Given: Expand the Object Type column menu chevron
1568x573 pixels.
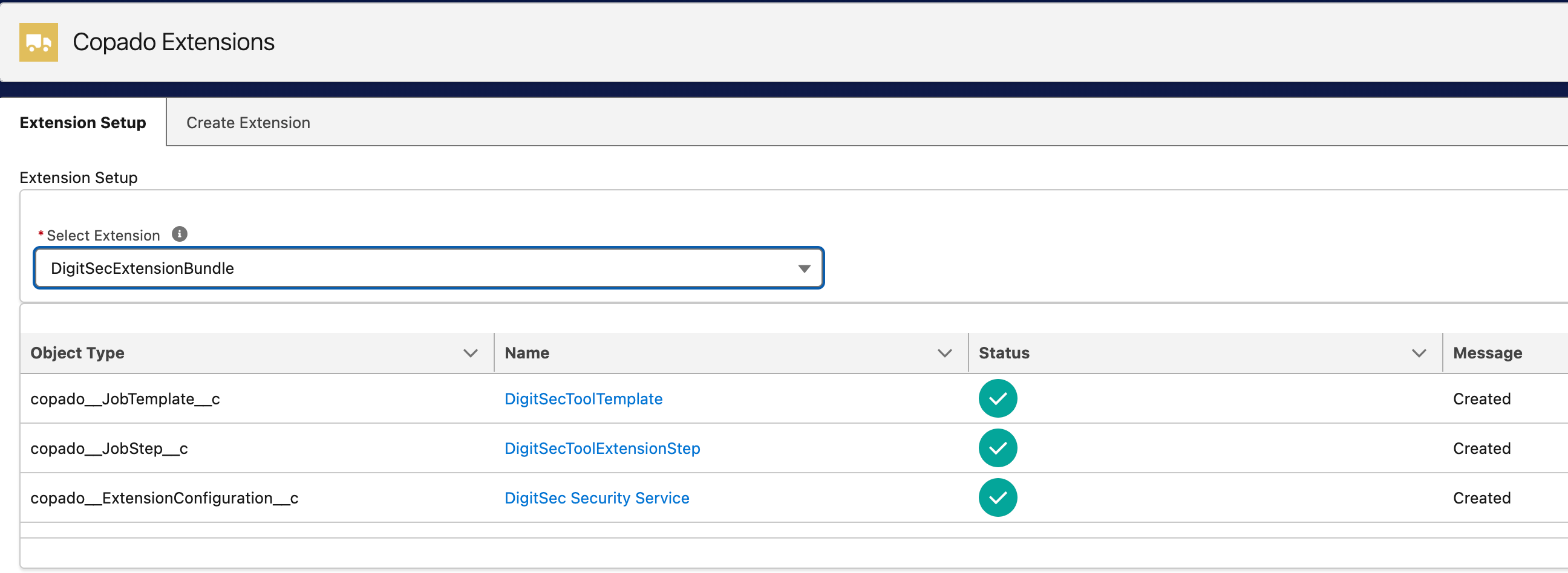Looking at the screenshot, I should pyautogui.click(x=470, y=353).
